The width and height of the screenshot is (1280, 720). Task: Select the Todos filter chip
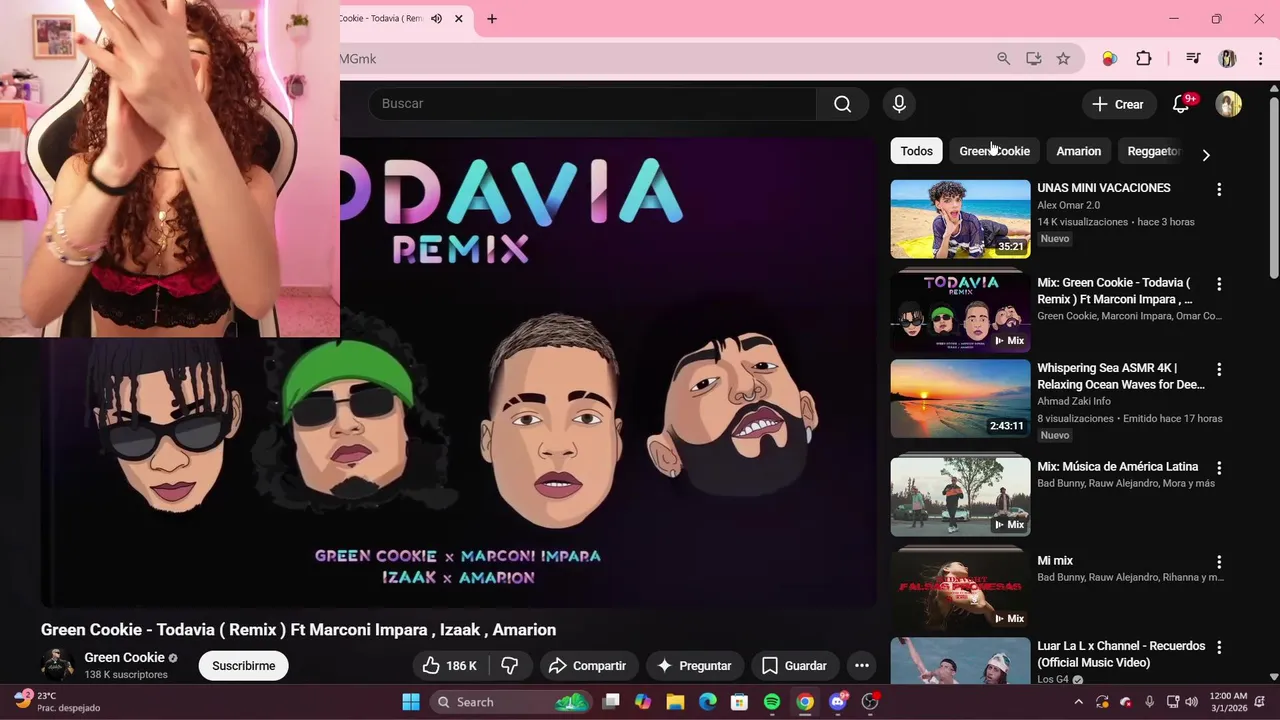click(916, 151)
